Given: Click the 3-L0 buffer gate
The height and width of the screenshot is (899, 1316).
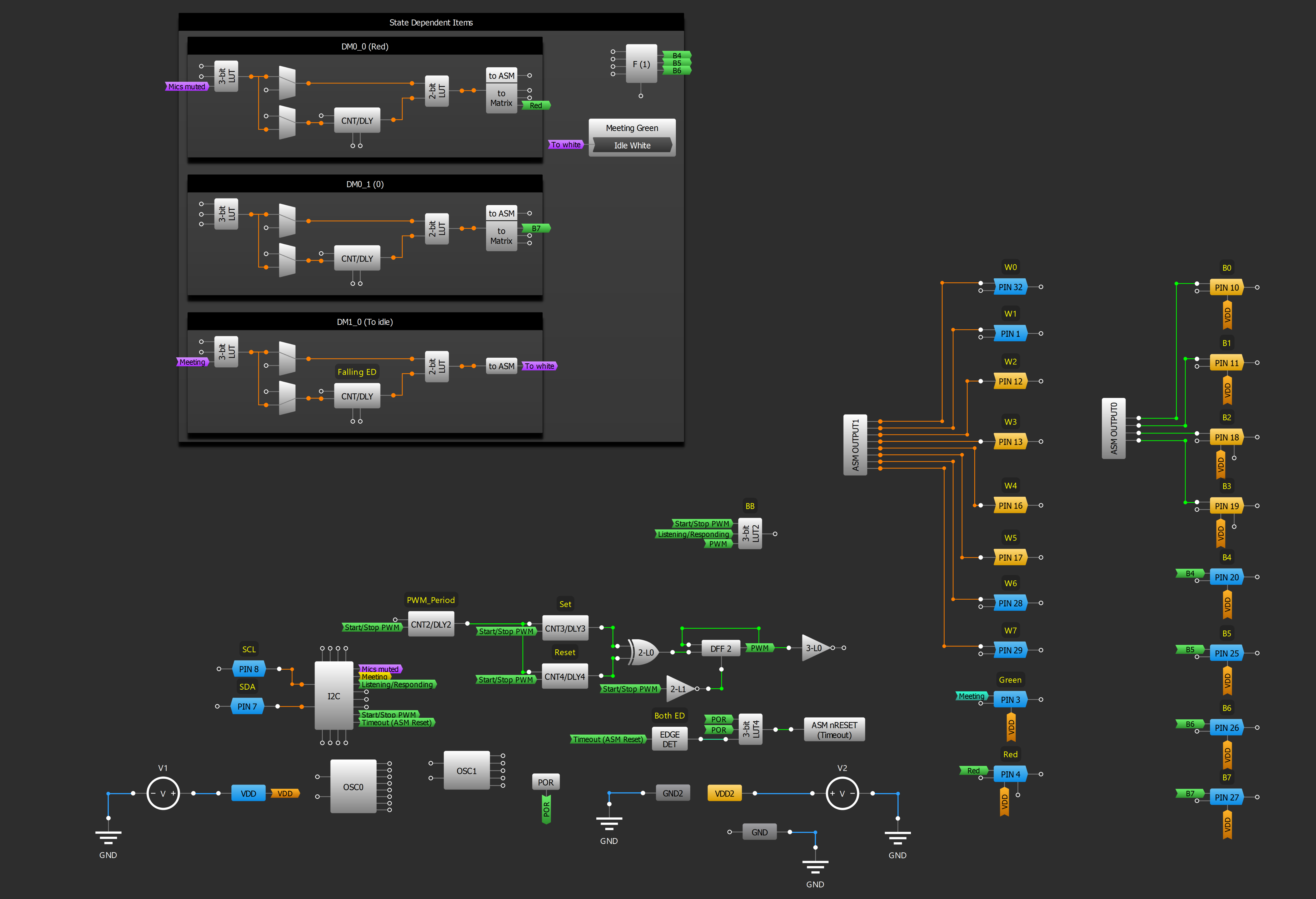Looking at the screenshot, I should click(x=815, y=648).
